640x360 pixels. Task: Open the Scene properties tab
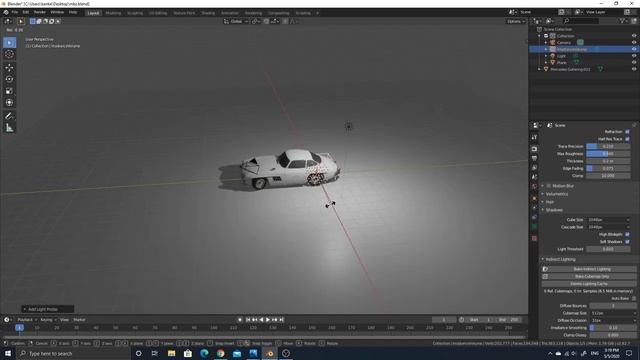click(534, 177)
